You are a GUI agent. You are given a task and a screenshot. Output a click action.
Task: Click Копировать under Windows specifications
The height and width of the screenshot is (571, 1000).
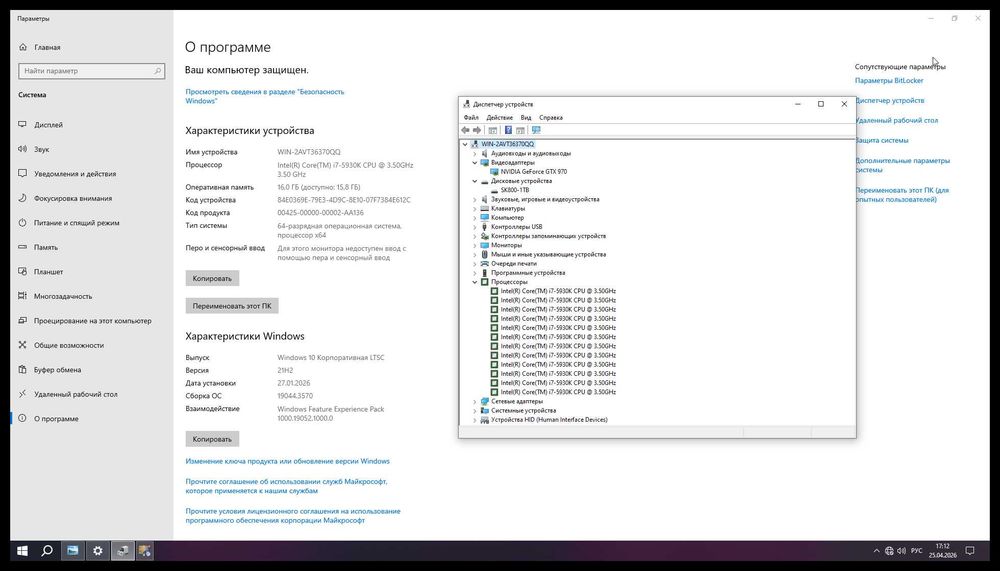coord(212,439)
